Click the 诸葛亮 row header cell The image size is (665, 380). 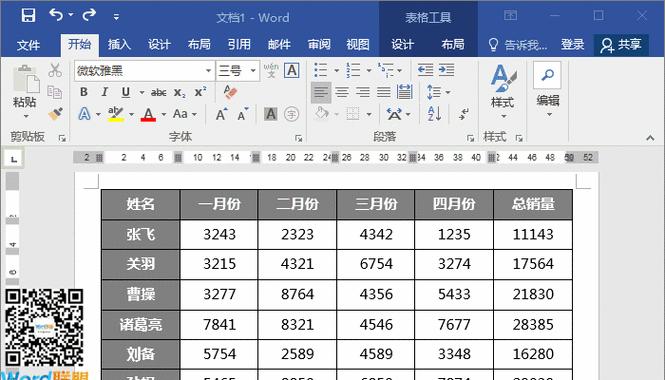pyautogui.click(x=141, y=325)
